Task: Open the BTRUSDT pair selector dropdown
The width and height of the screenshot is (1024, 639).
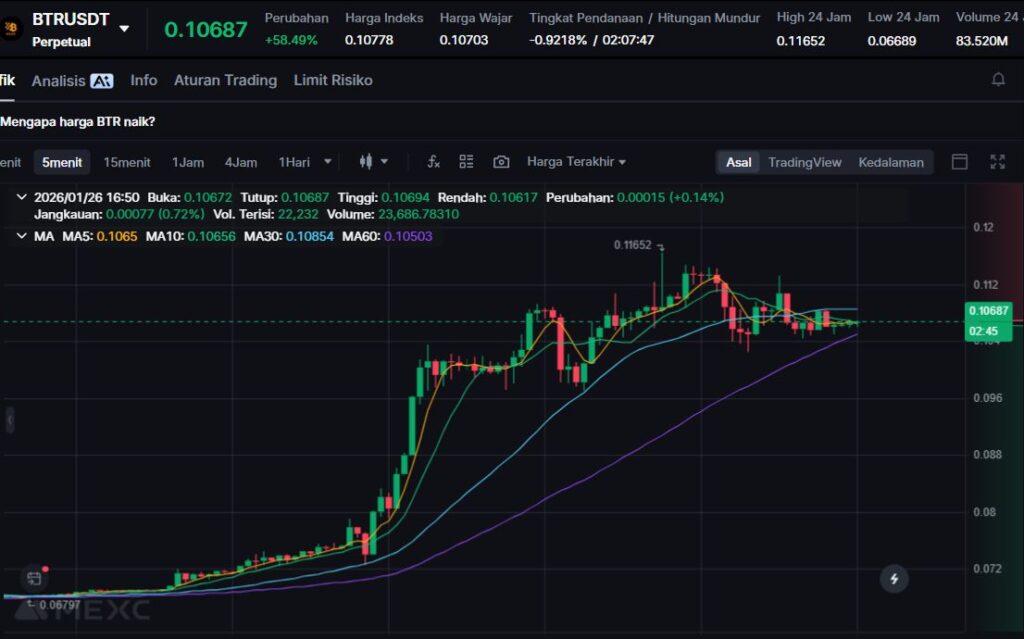Action: (124, 29)
